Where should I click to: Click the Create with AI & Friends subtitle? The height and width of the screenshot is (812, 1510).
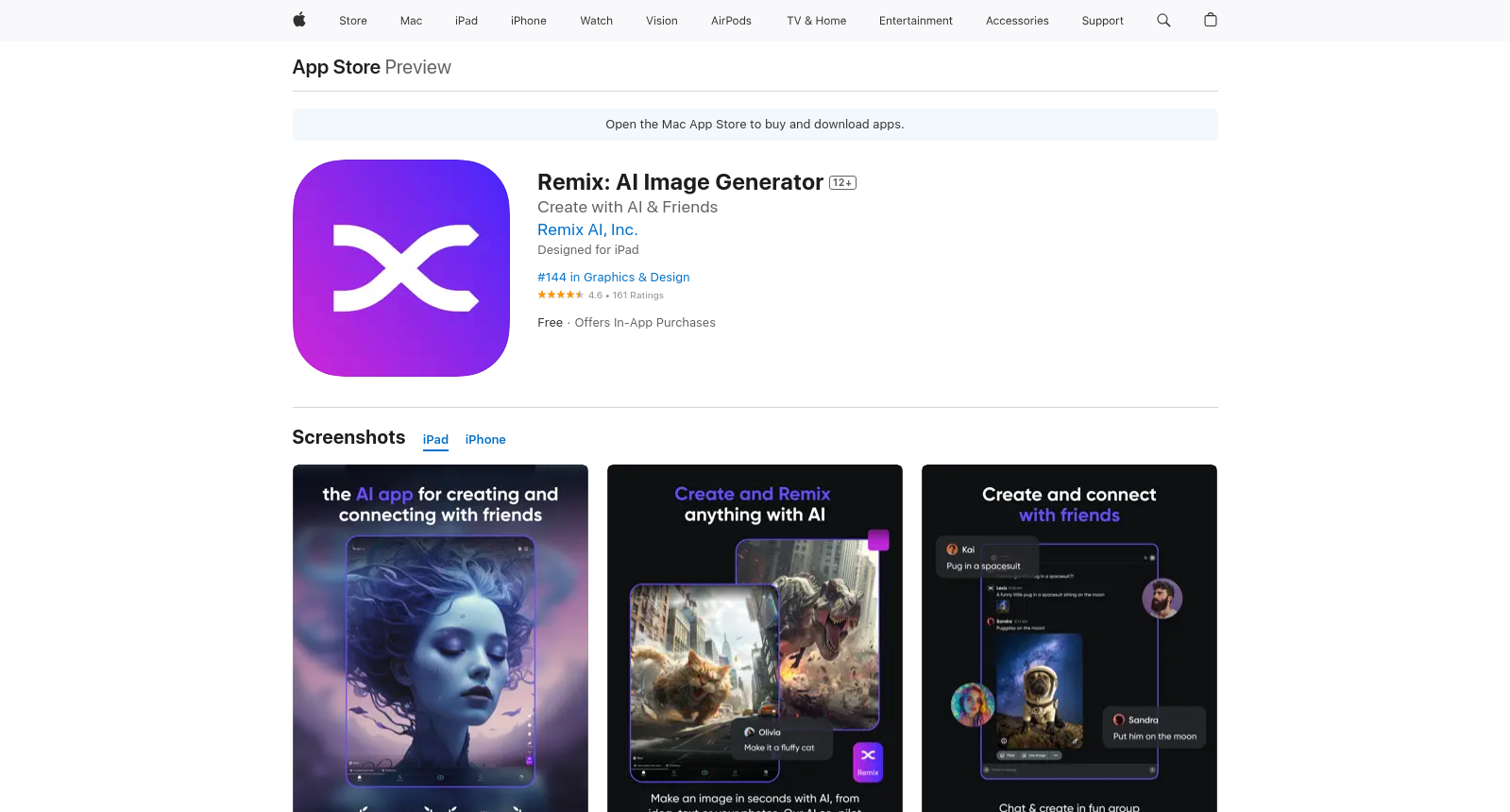(x=627, y=207)
